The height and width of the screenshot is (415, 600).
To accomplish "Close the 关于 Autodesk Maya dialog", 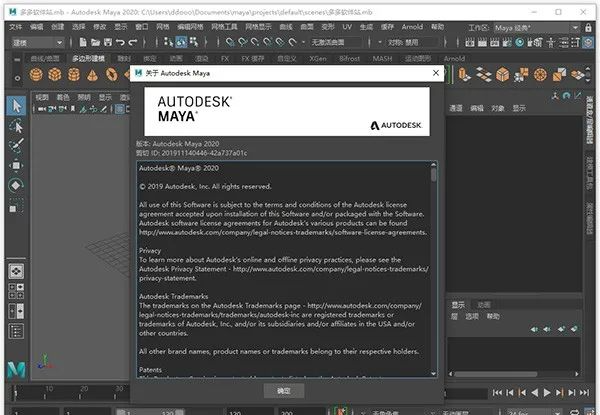I will [x=435, y=73].
